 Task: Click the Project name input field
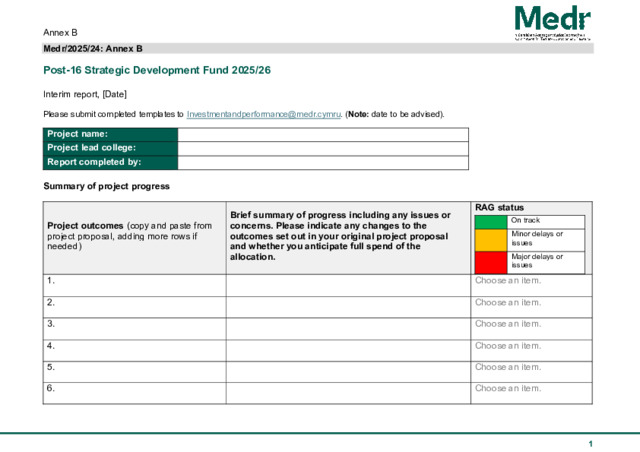point(322,134)
